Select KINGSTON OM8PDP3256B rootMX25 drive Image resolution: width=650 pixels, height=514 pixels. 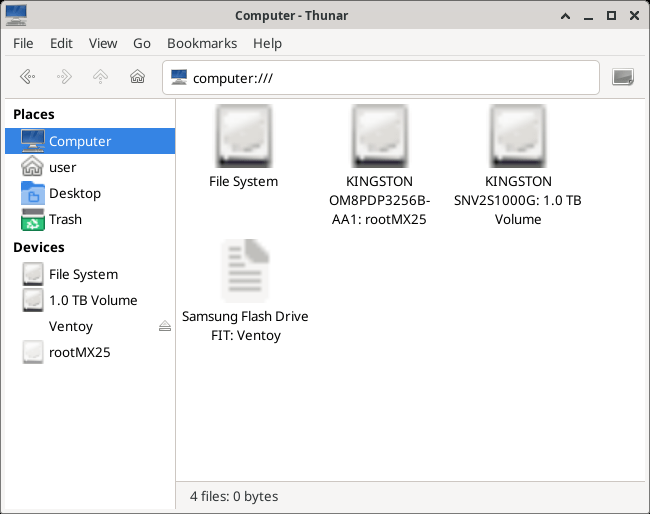click(x=380, y=136)
